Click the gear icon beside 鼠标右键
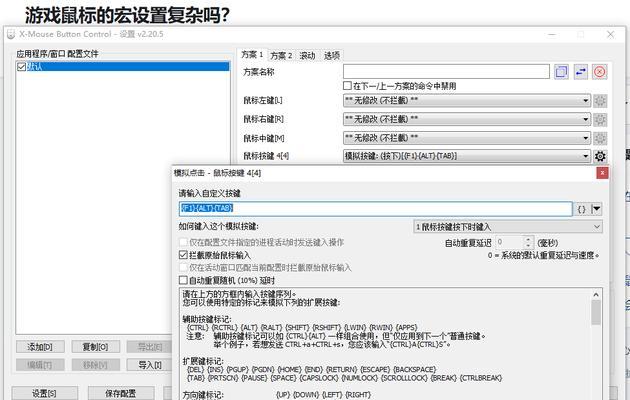Image resolution: width=630 pixels, height=400 pixels. click(x=600, y=119)
